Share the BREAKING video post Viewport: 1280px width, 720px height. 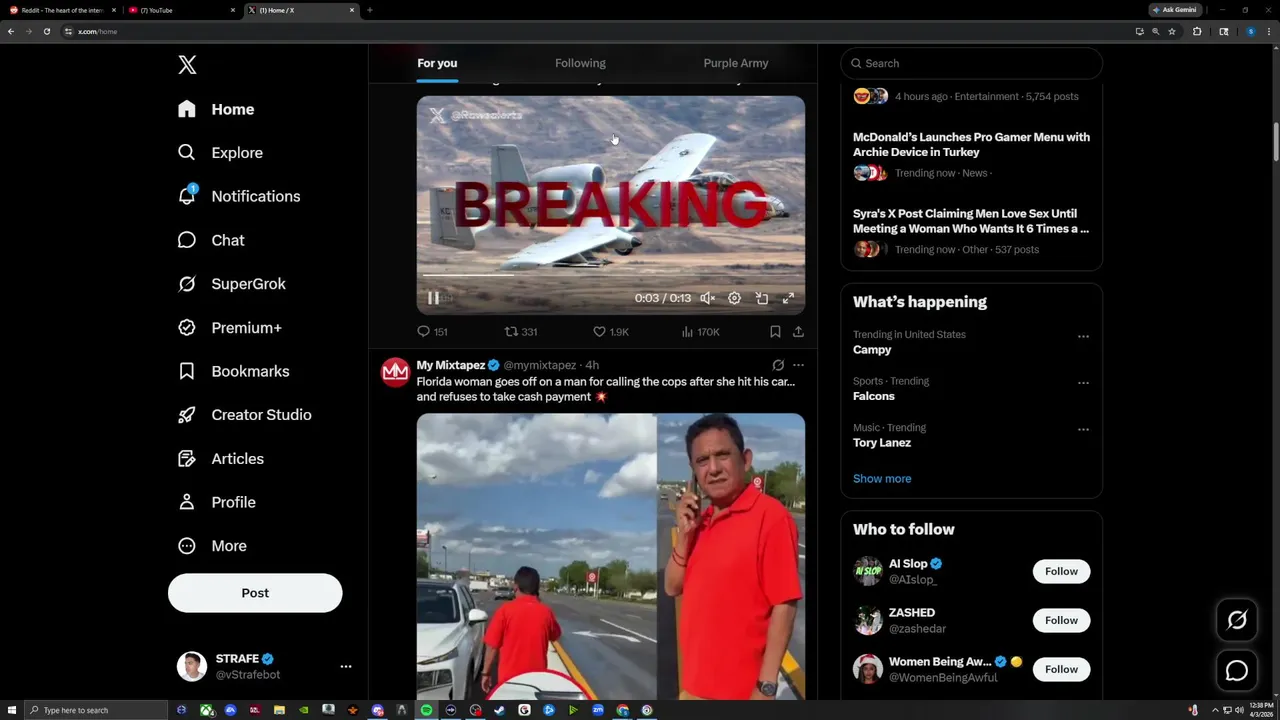[x=798, y=332]
